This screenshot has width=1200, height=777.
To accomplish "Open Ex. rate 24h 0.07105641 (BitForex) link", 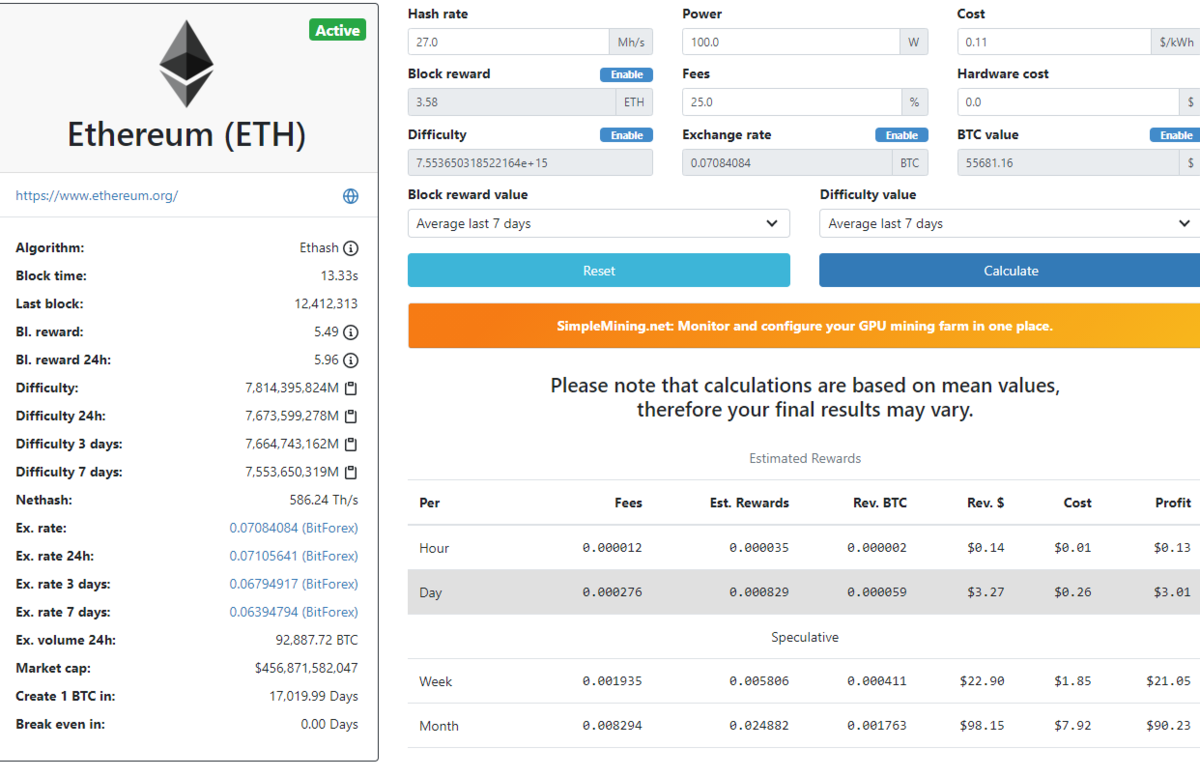I will tap(294, 556).
